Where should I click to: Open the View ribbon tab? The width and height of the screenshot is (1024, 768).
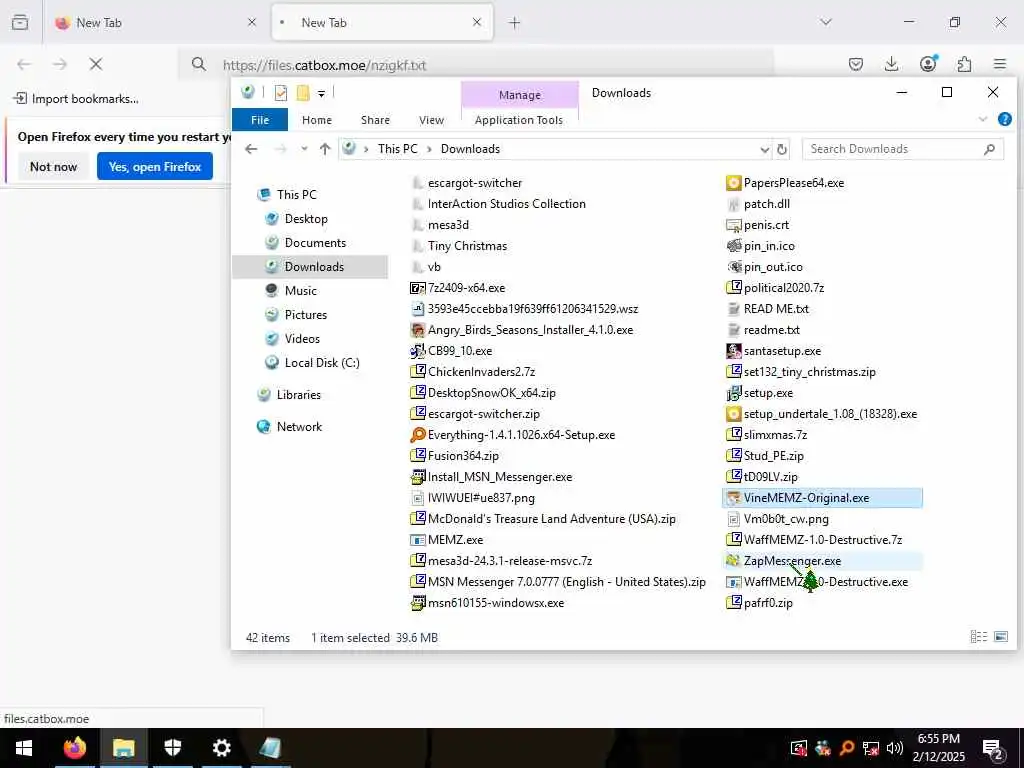(x=431, y=120)
